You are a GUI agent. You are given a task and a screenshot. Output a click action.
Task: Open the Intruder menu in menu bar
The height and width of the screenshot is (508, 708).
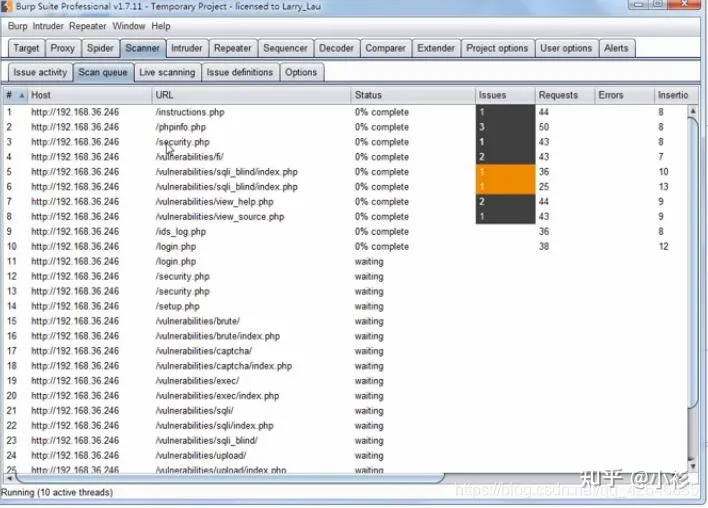[48, 26]
